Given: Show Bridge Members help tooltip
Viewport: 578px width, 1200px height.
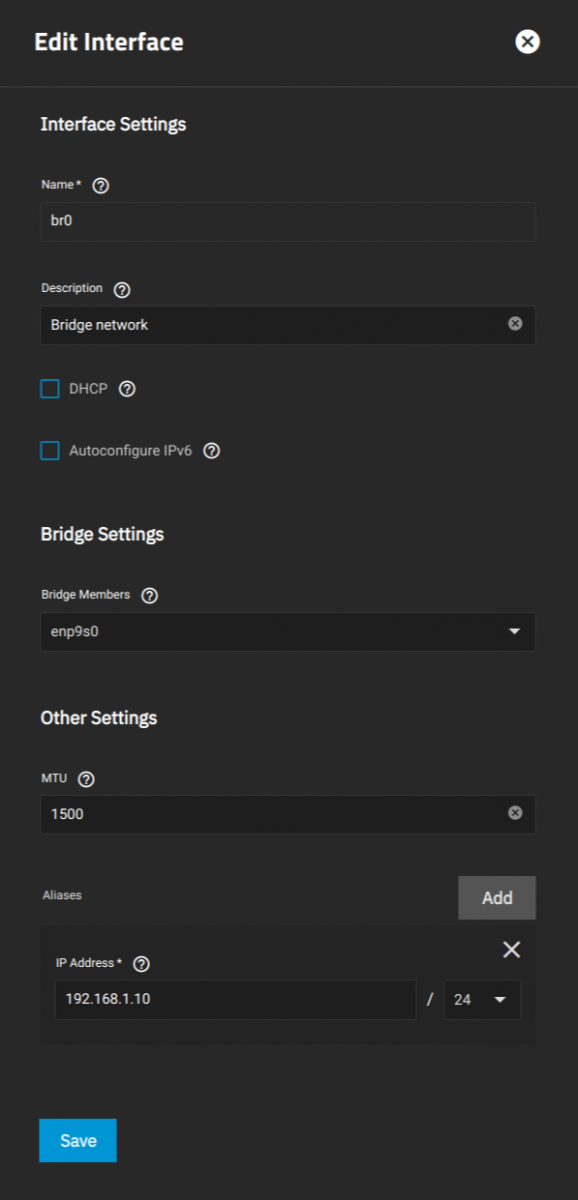Looking at the screenshot, I should pos(150,596).
